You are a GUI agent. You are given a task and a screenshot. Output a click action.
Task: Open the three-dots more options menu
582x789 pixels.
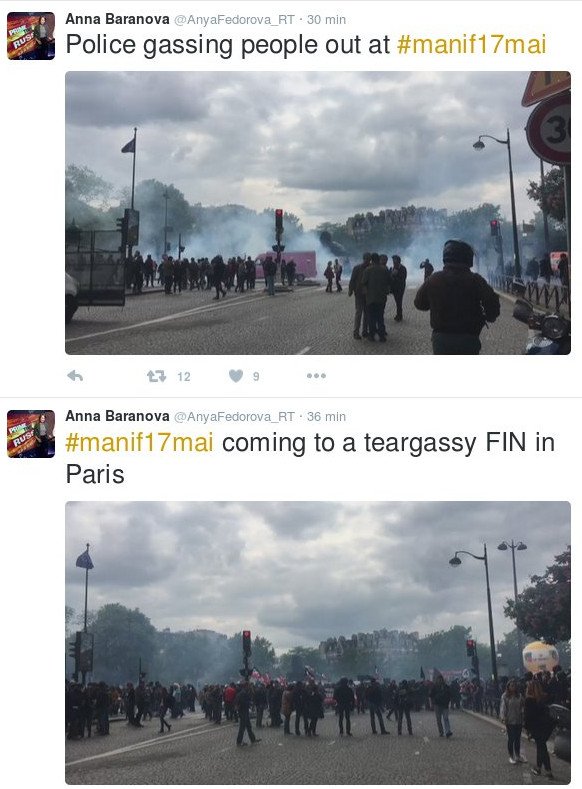point(316,376)
